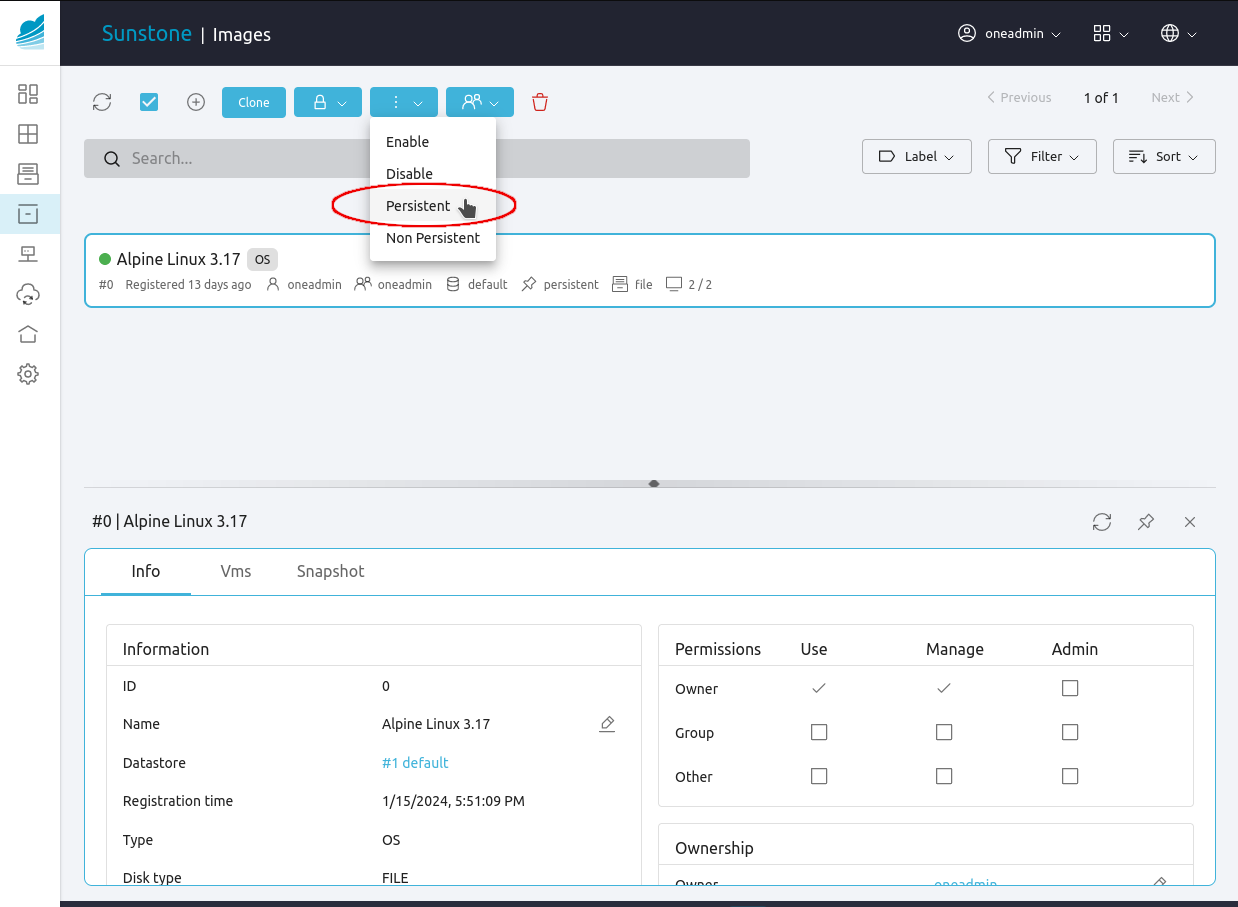Click the pin icon next to persistent

(529, 285)
